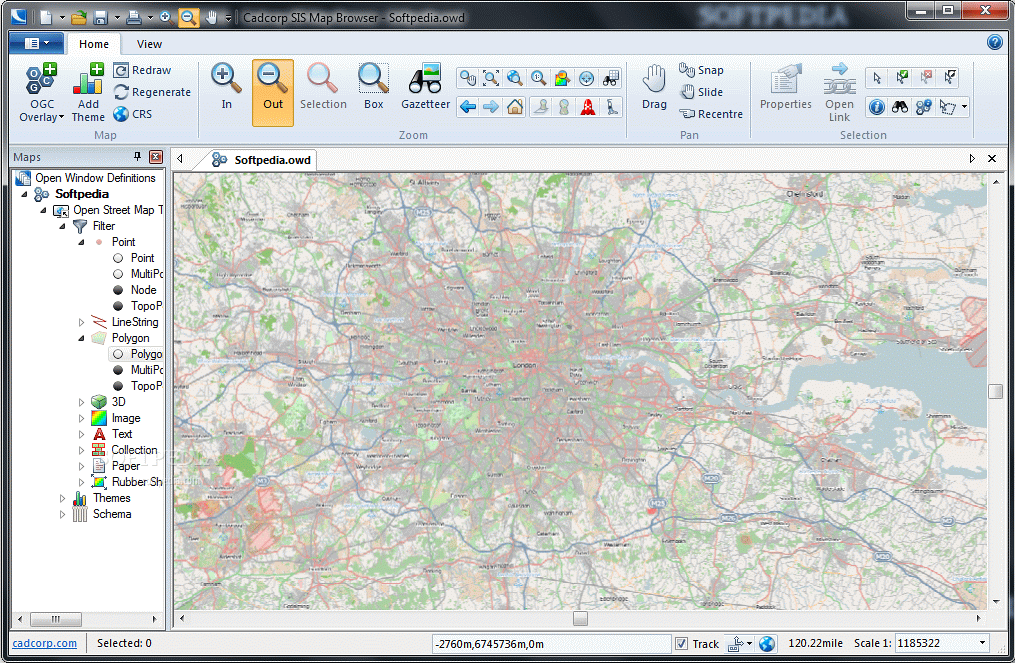Click the Recentre button
This screenshot has height=663, width=1015.
711,114
